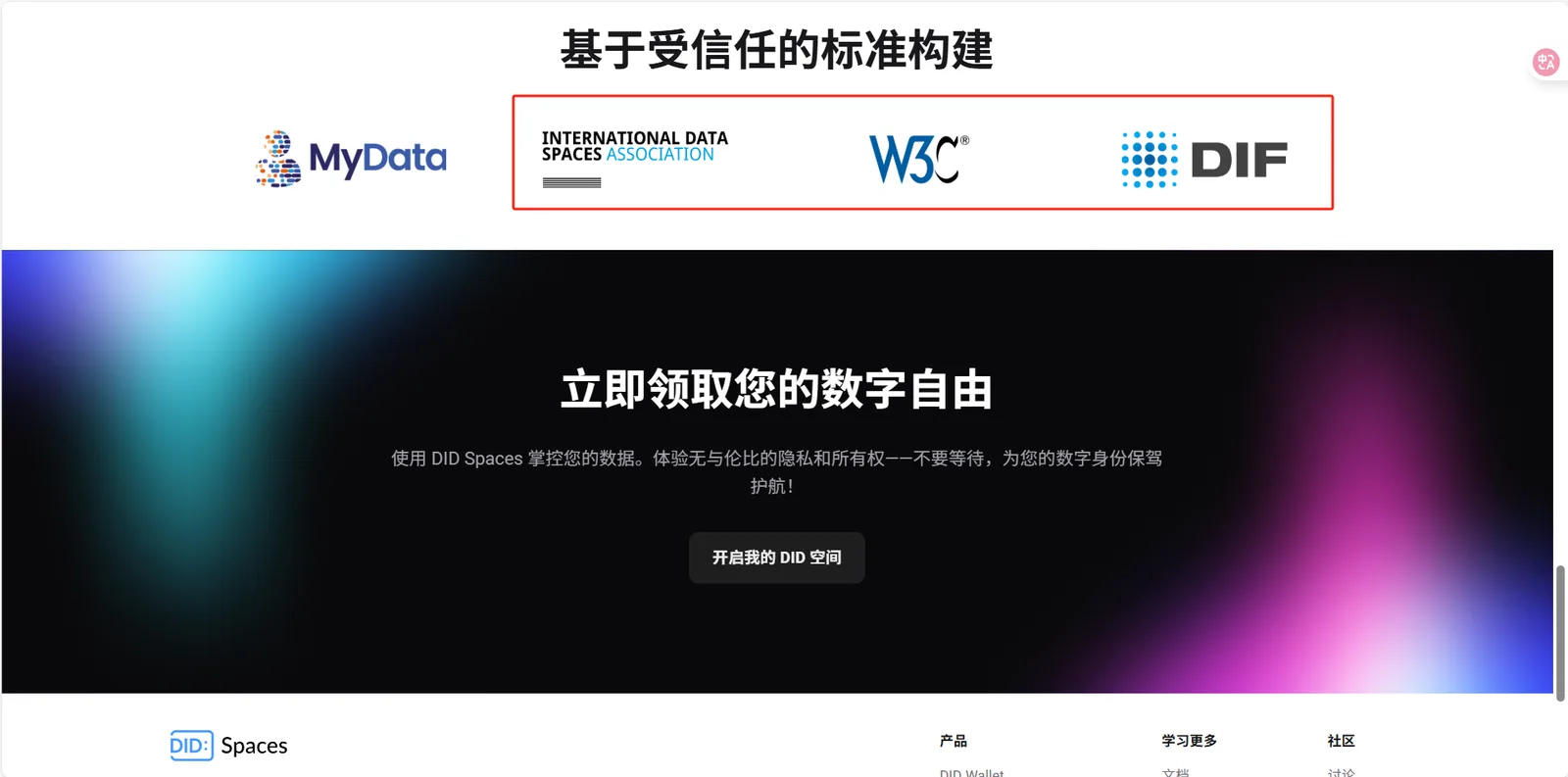Click the 立即领取您的数字自由 heading
Image resolution: width=1568 pixels, height=777 pixels.
777,389
